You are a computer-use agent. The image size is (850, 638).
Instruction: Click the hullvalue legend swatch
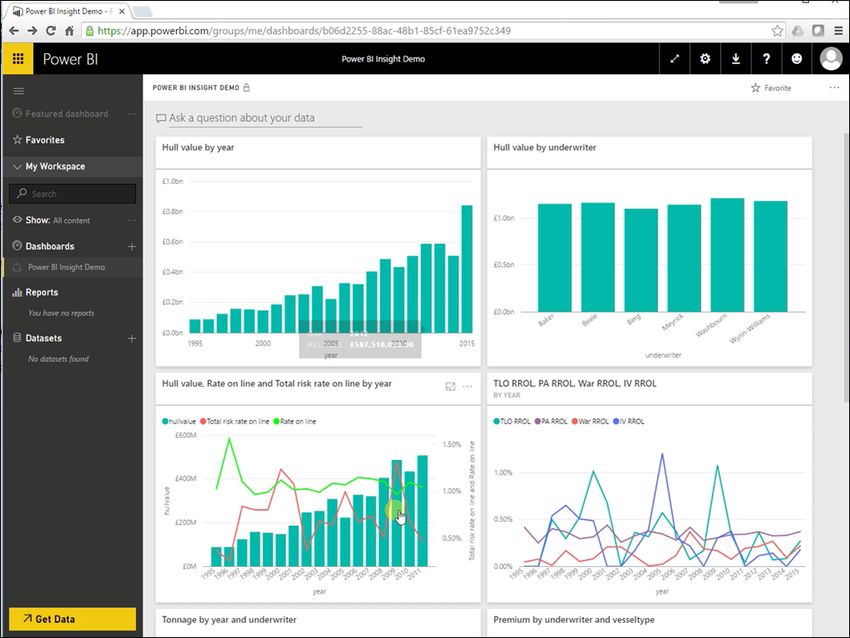click(x=165, y=421)
